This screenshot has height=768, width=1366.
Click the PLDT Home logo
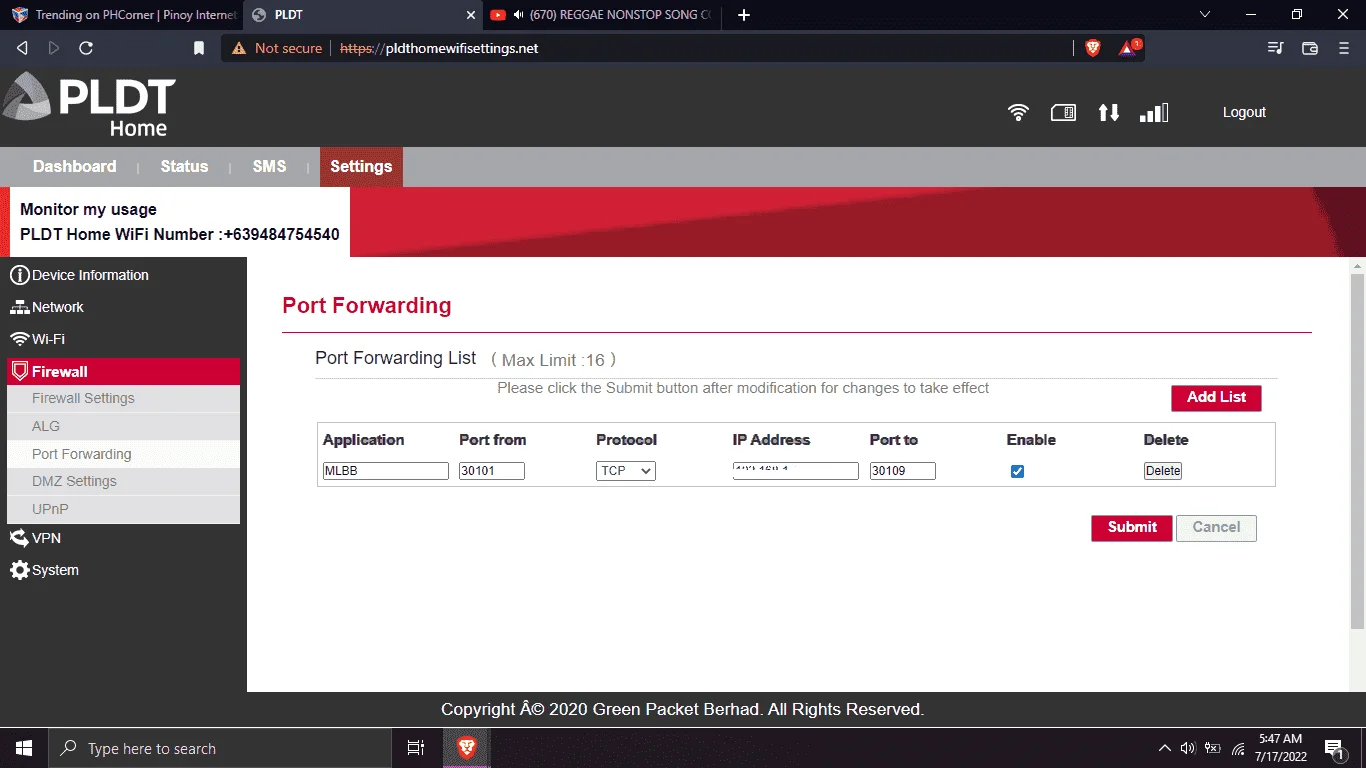(x=89, y=104)
